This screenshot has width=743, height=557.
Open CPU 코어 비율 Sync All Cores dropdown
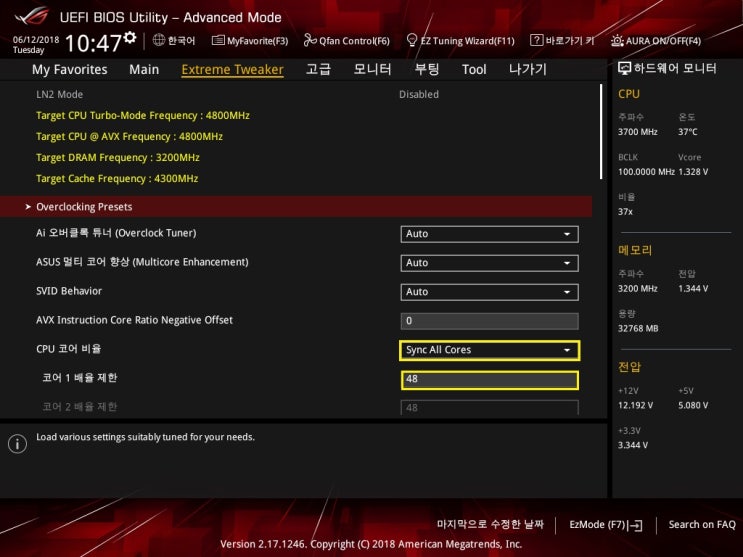pos(489,350)
